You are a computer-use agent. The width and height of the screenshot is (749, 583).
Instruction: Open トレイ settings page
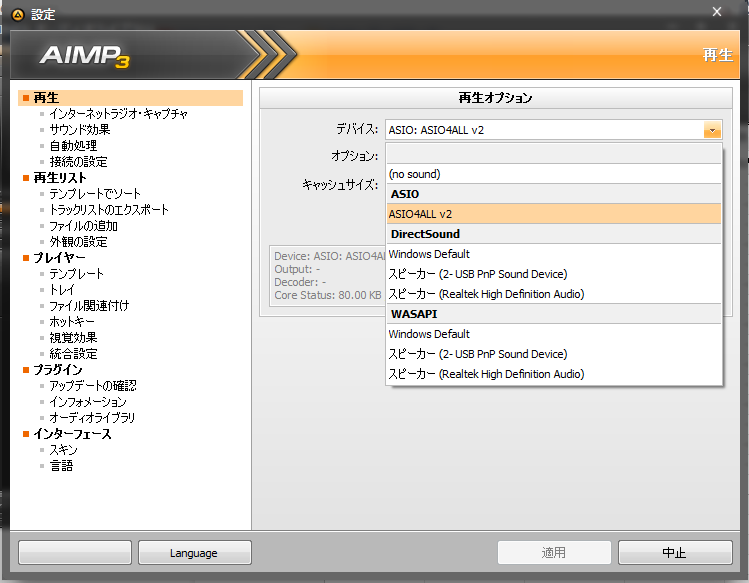tap(62, 290)
